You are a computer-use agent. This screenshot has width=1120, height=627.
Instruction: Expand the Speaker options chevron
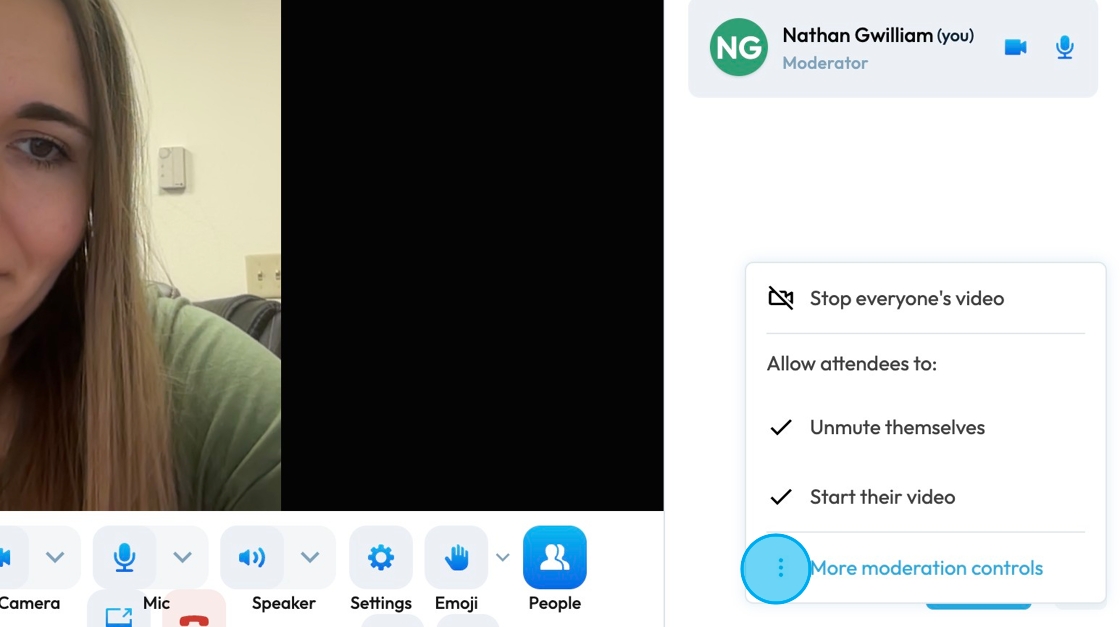point(309,557)
